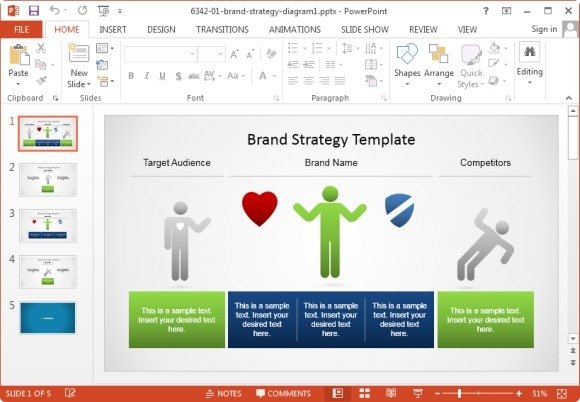Click the spell check icon in status bar
Viewport: 580px width, 402px height.
pyautogui.click(x=70, y=393)
